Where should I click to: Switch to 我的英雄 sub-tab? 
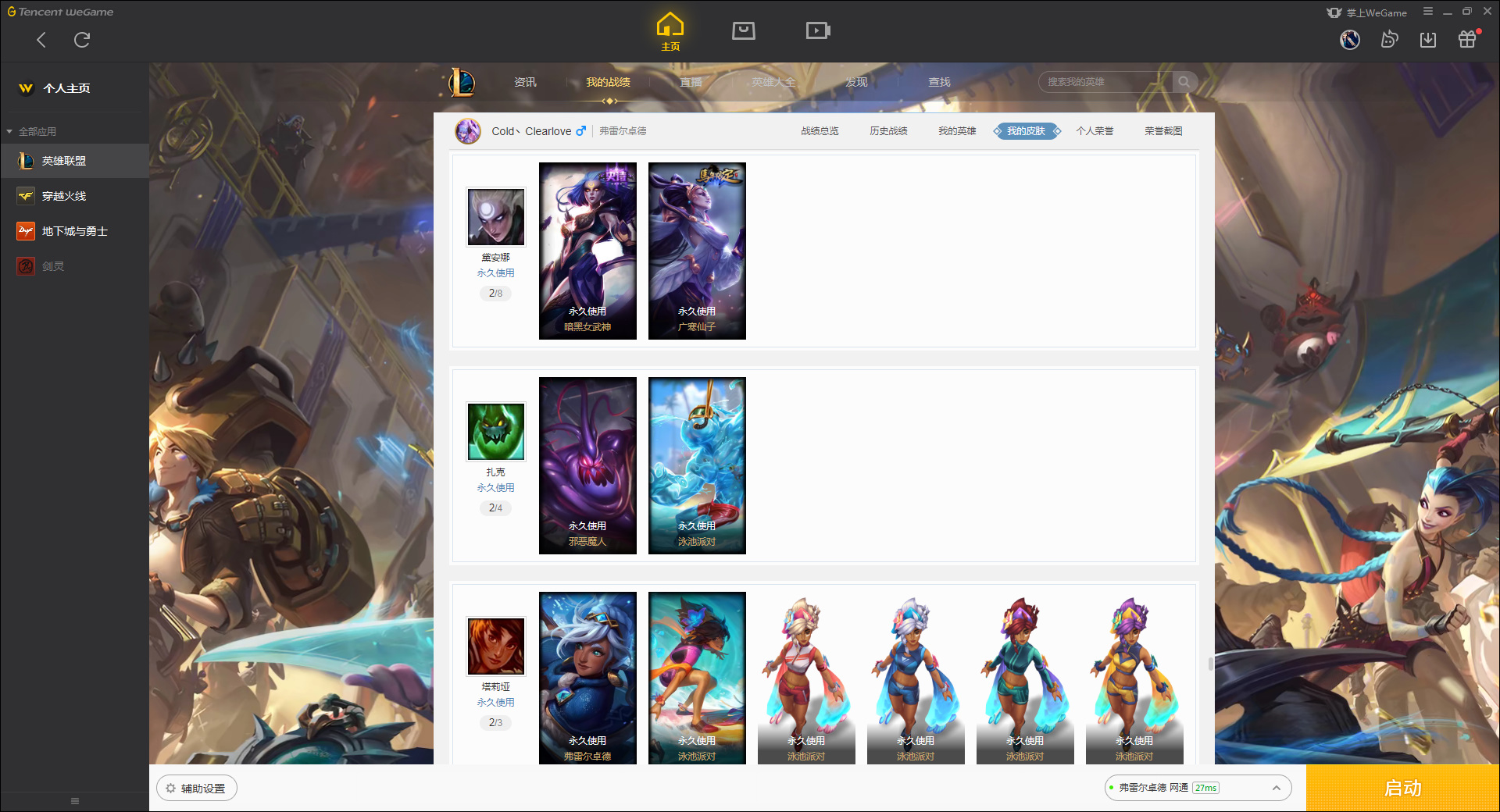(x=957, y=131)
